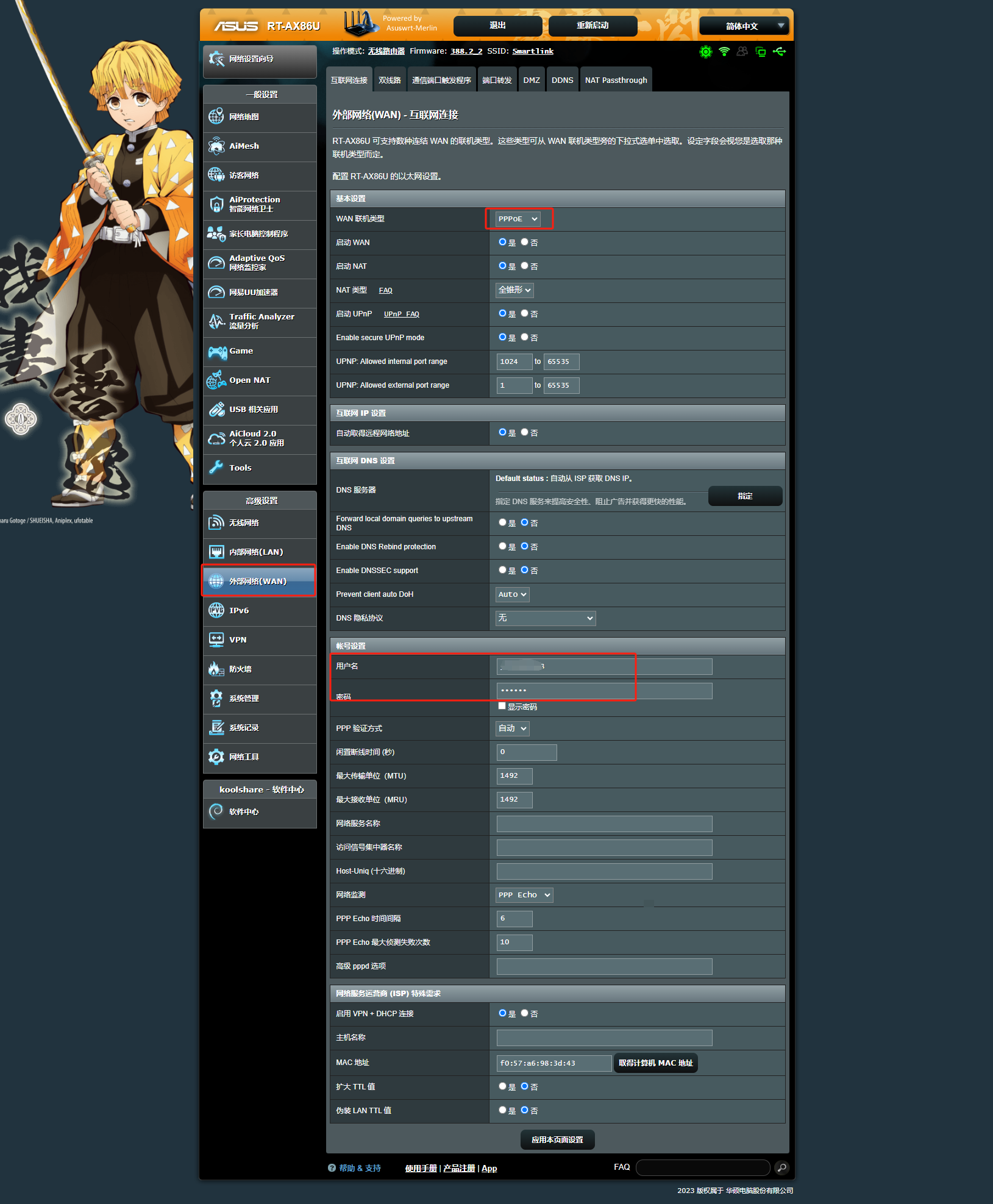993x1204 pixels.
Task: Select 是 for 扩大 TTL 值
Action: pos(502,1086)
